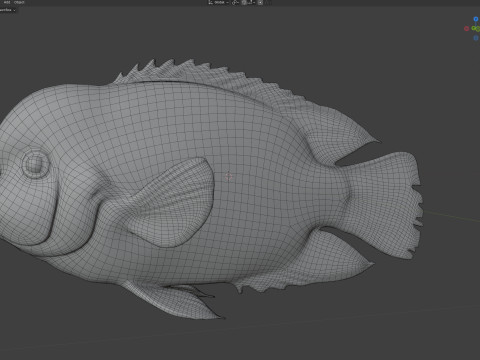Click the blue Z axis on navigation gizmo
The height and width of the screenshot is (360, 480).
(476, 19)
